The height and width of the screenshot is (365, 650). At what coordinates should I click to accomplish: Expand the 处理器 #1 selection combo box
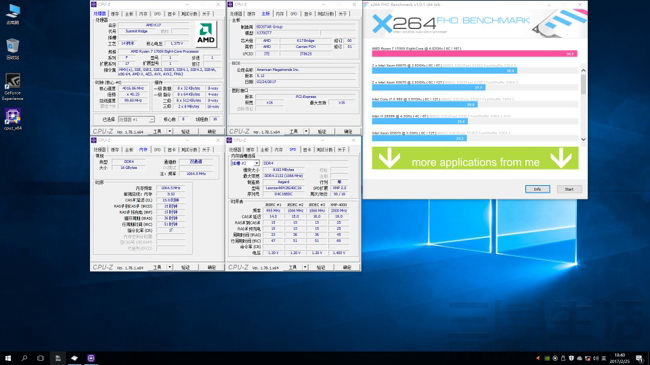click(136, 119)
